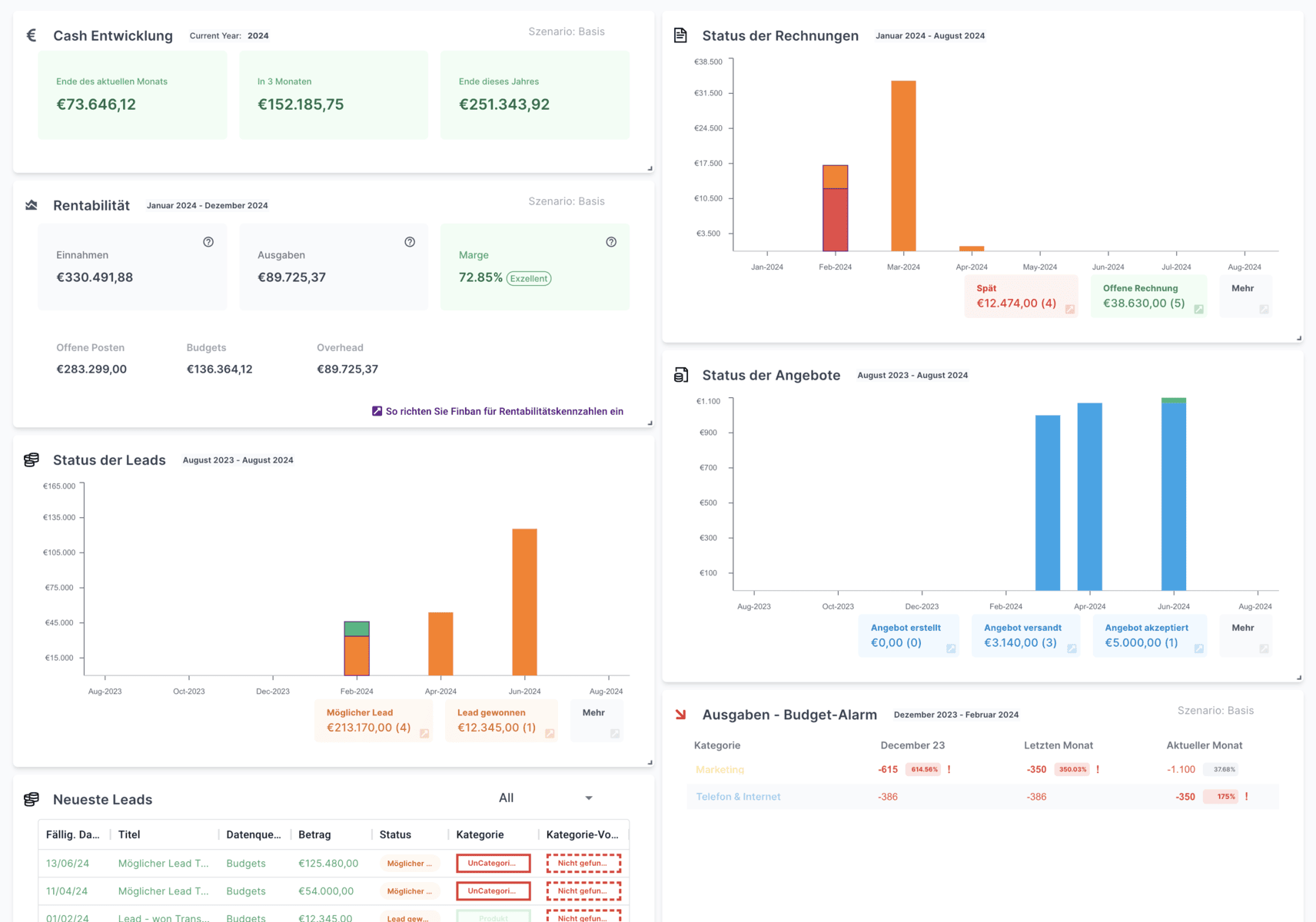Open link icon on Möglicher Lead card
This screenshot has height=922, width=1316.
424,734
